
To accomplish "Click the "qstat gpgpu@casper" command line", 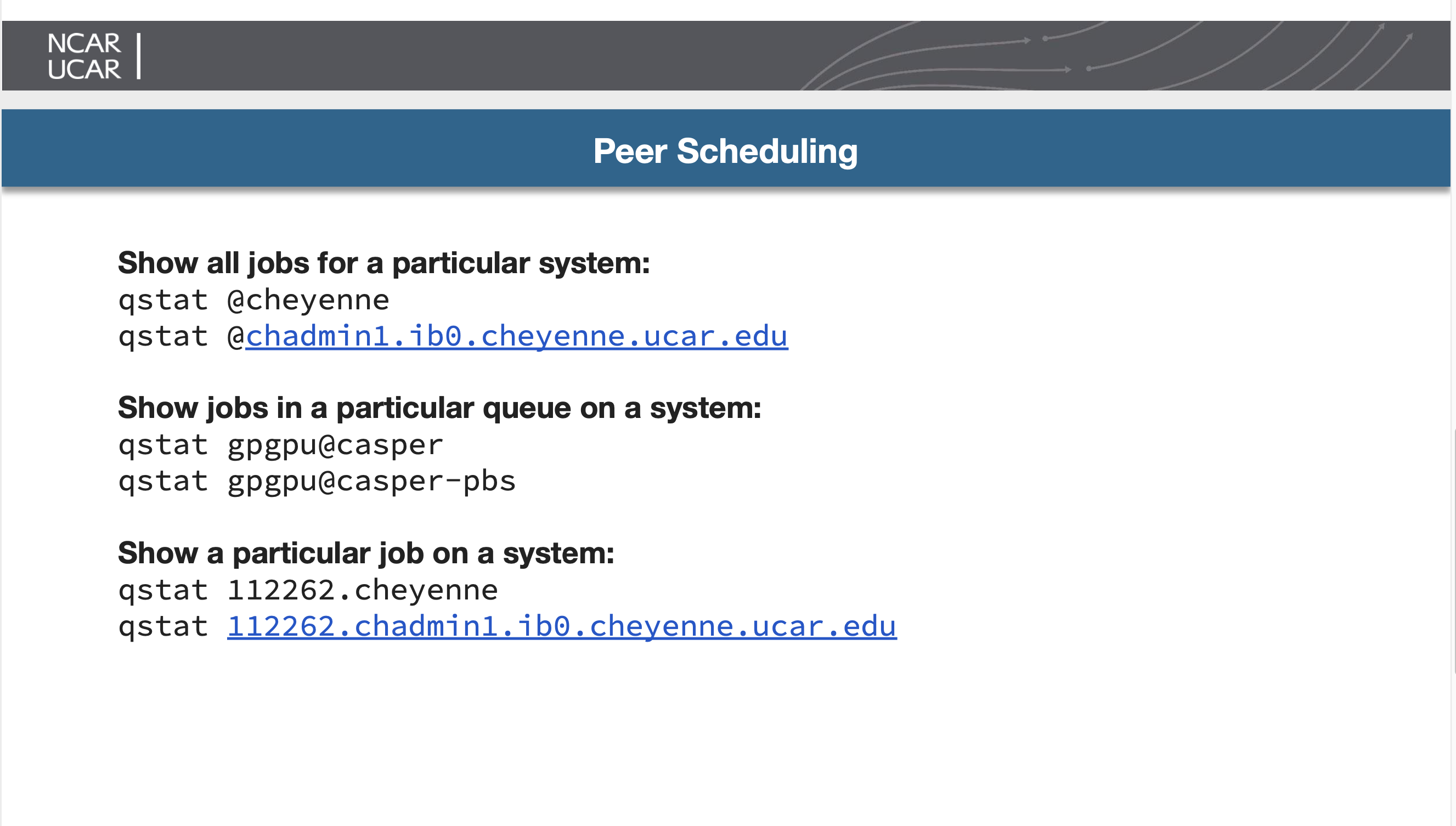I will [x=280, y=445].
